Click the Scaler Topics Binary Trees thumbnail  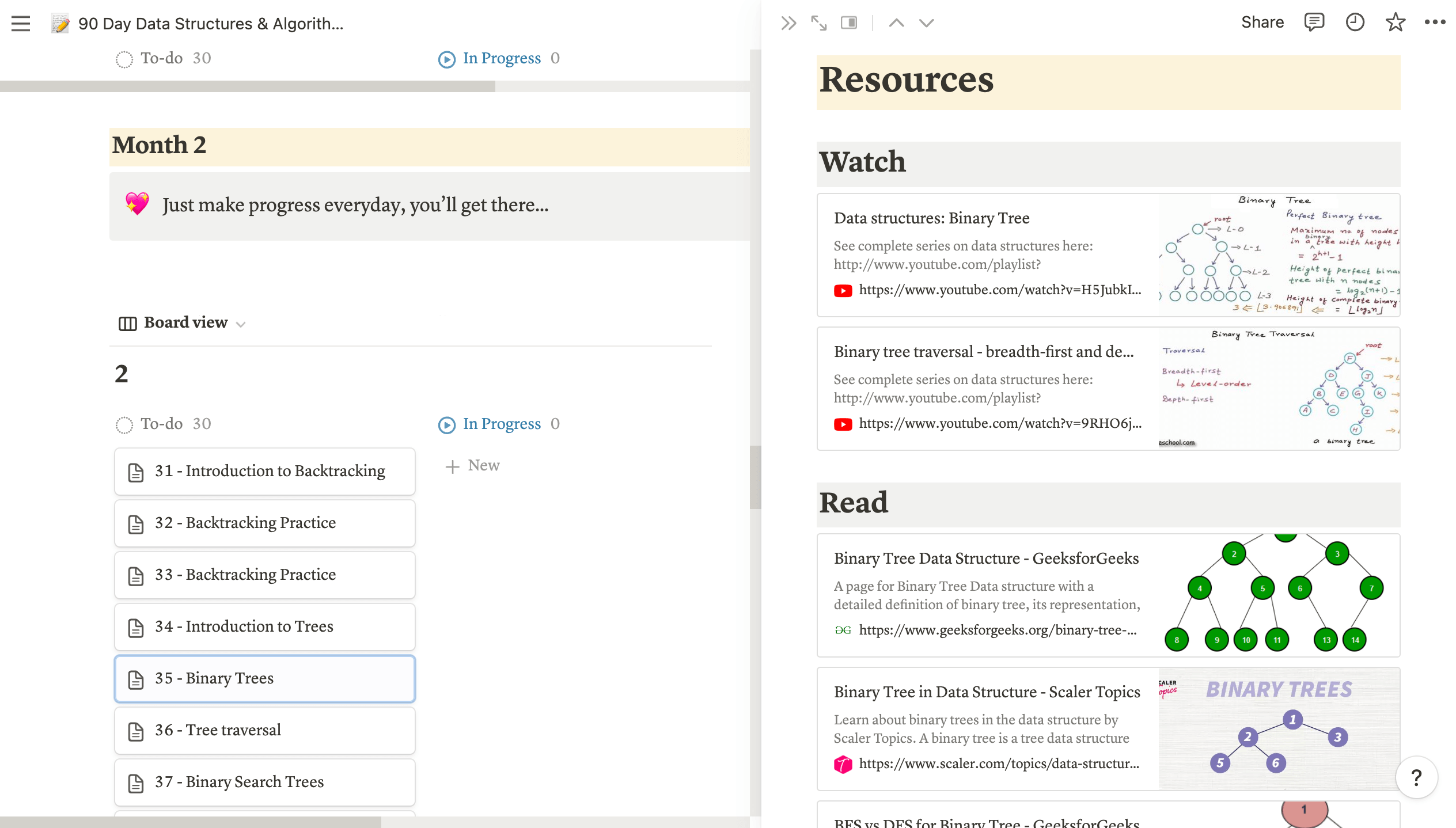[x=1279, y=729]
